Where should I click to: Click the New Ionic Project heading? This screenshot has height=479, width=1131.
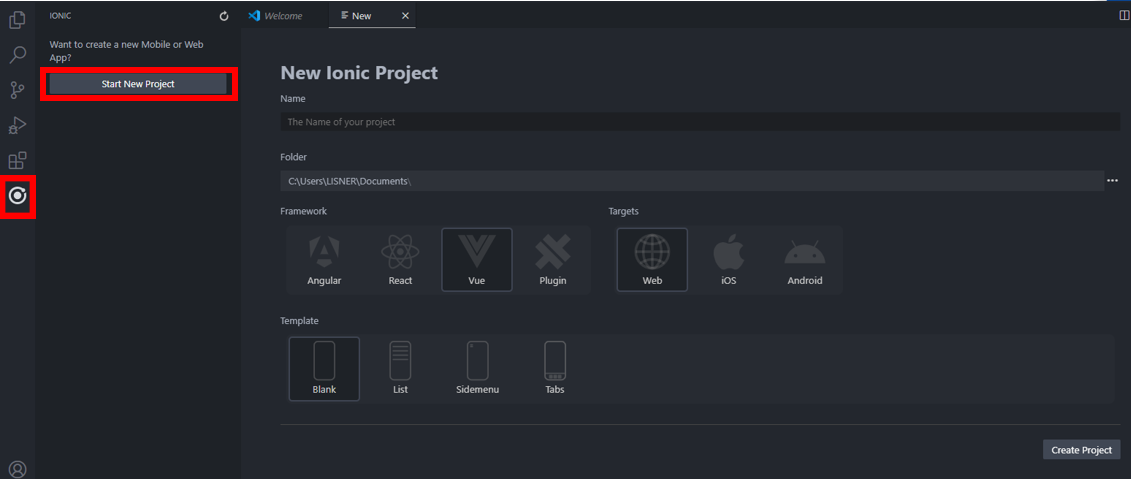click(x=359, y=73)
